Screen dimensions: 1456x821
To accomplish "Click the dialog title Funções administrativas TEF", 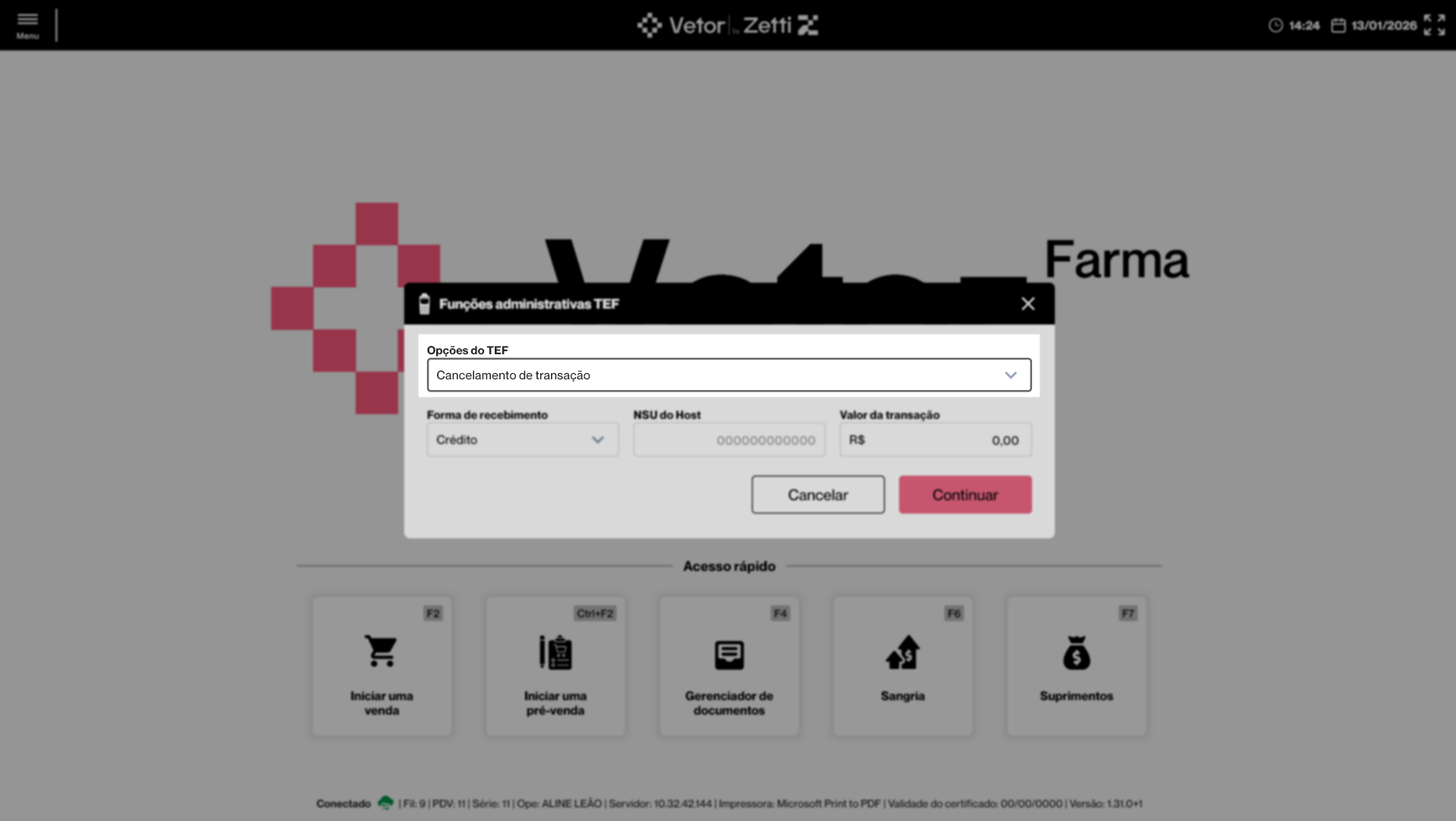I will pos(529,304).
